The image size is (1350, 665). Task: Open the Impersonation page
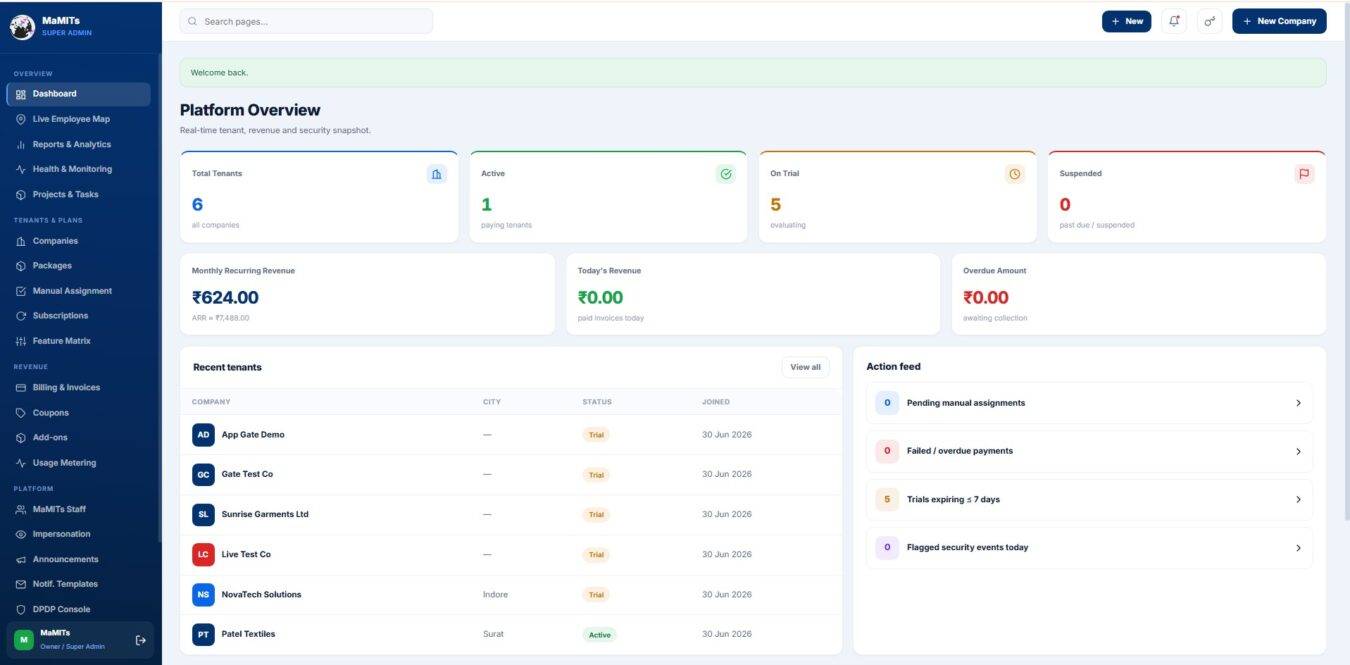coord(78,534)
